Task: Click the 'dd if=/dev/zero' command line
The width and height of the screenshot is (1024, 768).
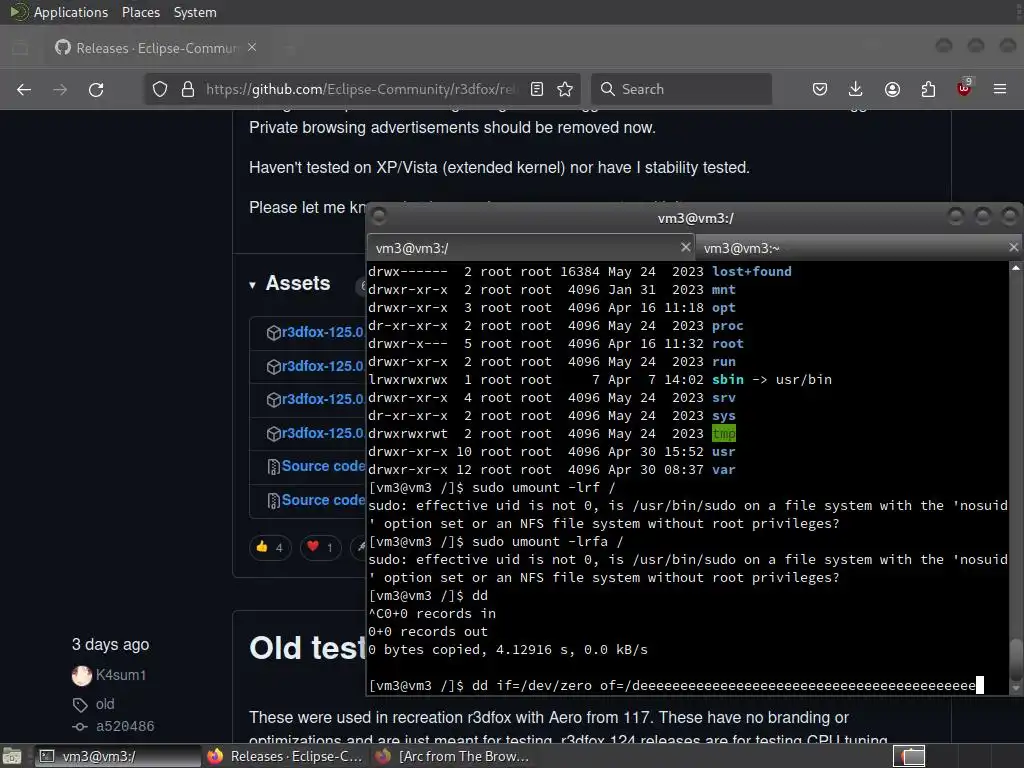Action: point(676,686)
